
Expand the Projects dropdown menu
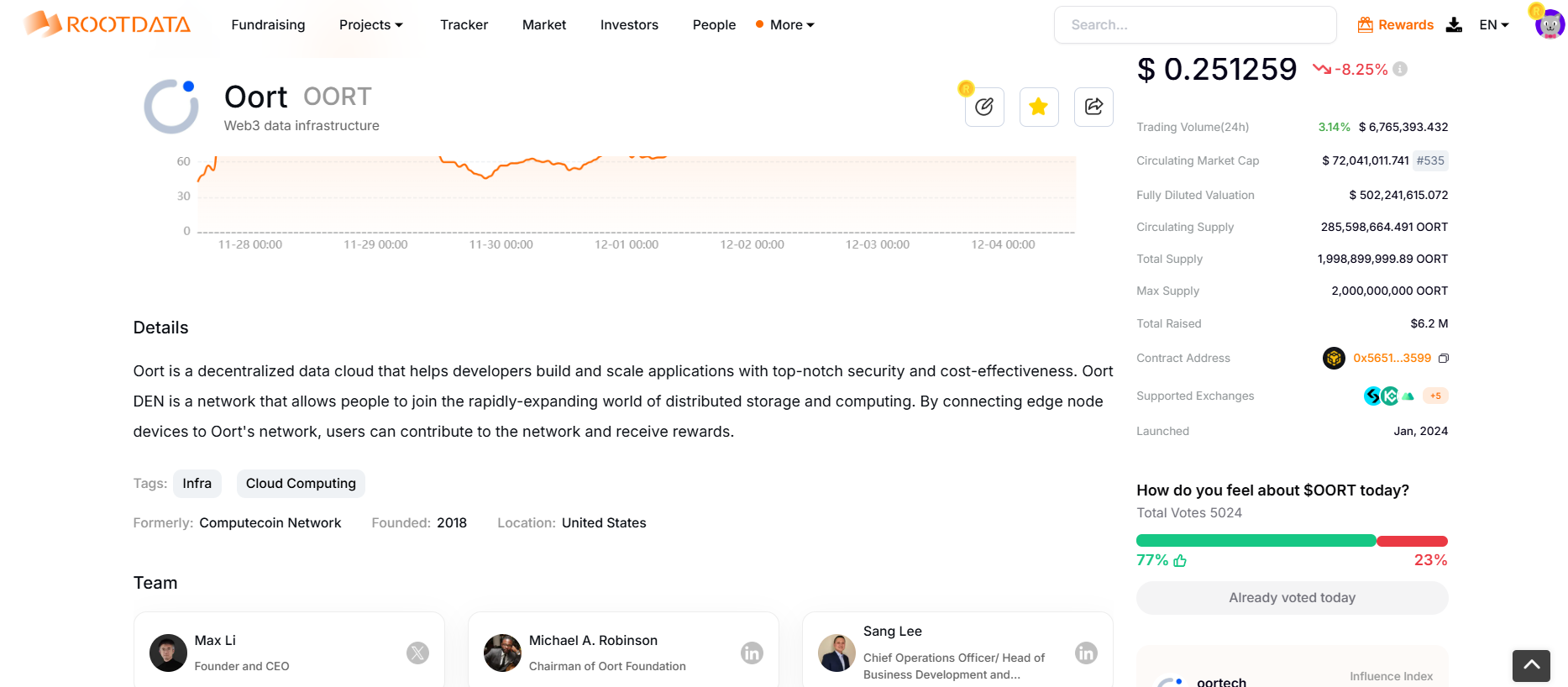[x=370, y=25]
